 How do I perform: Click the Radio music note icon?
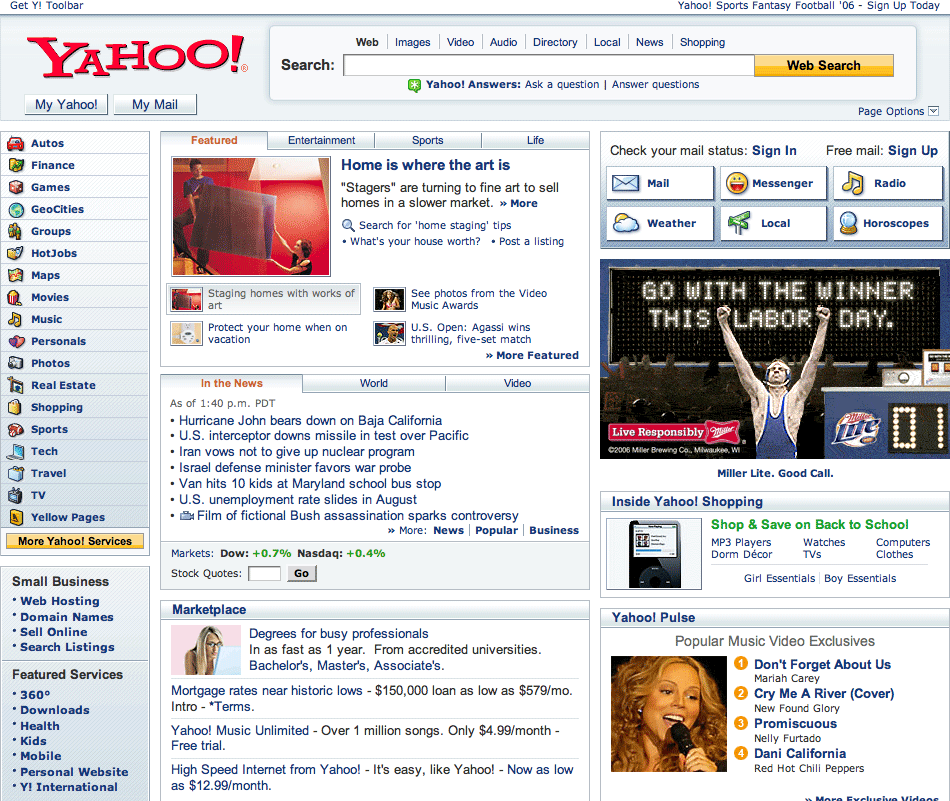(x=852, y=183)
